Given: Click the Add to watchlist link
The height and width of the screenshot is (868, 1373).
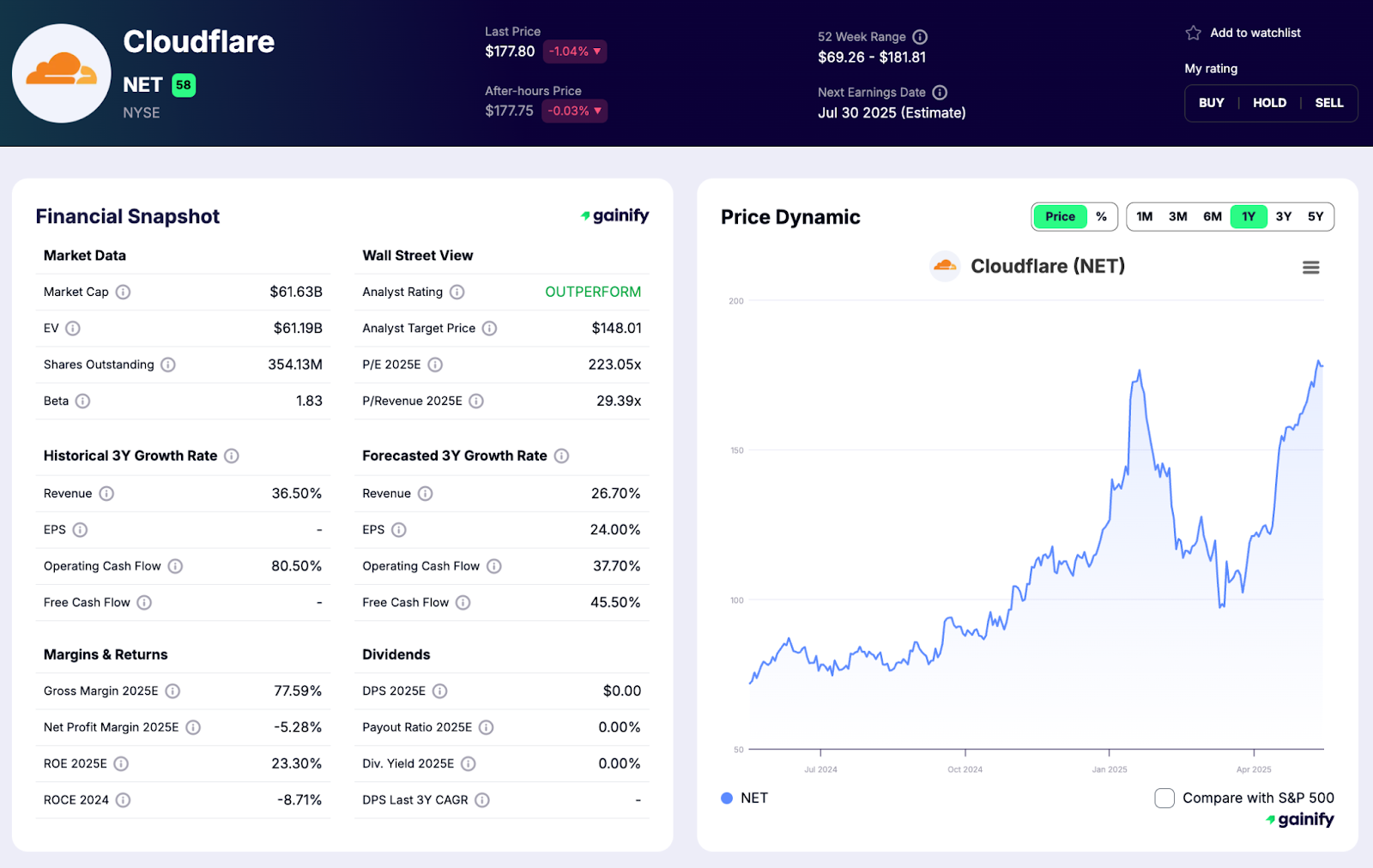Looking at the screenshot, I should [x=1255, y=33].
